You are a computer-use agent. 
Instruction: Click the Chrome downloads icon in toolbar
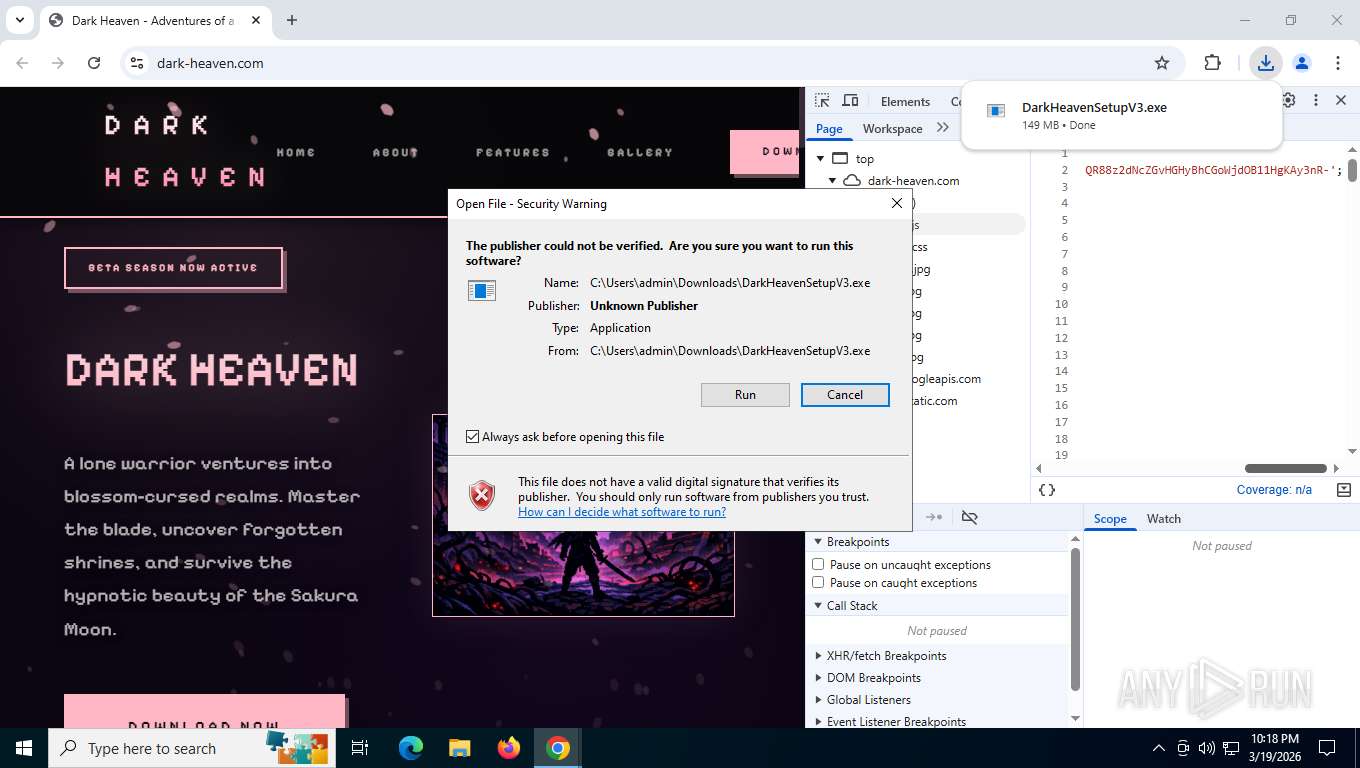(1266, 63)
